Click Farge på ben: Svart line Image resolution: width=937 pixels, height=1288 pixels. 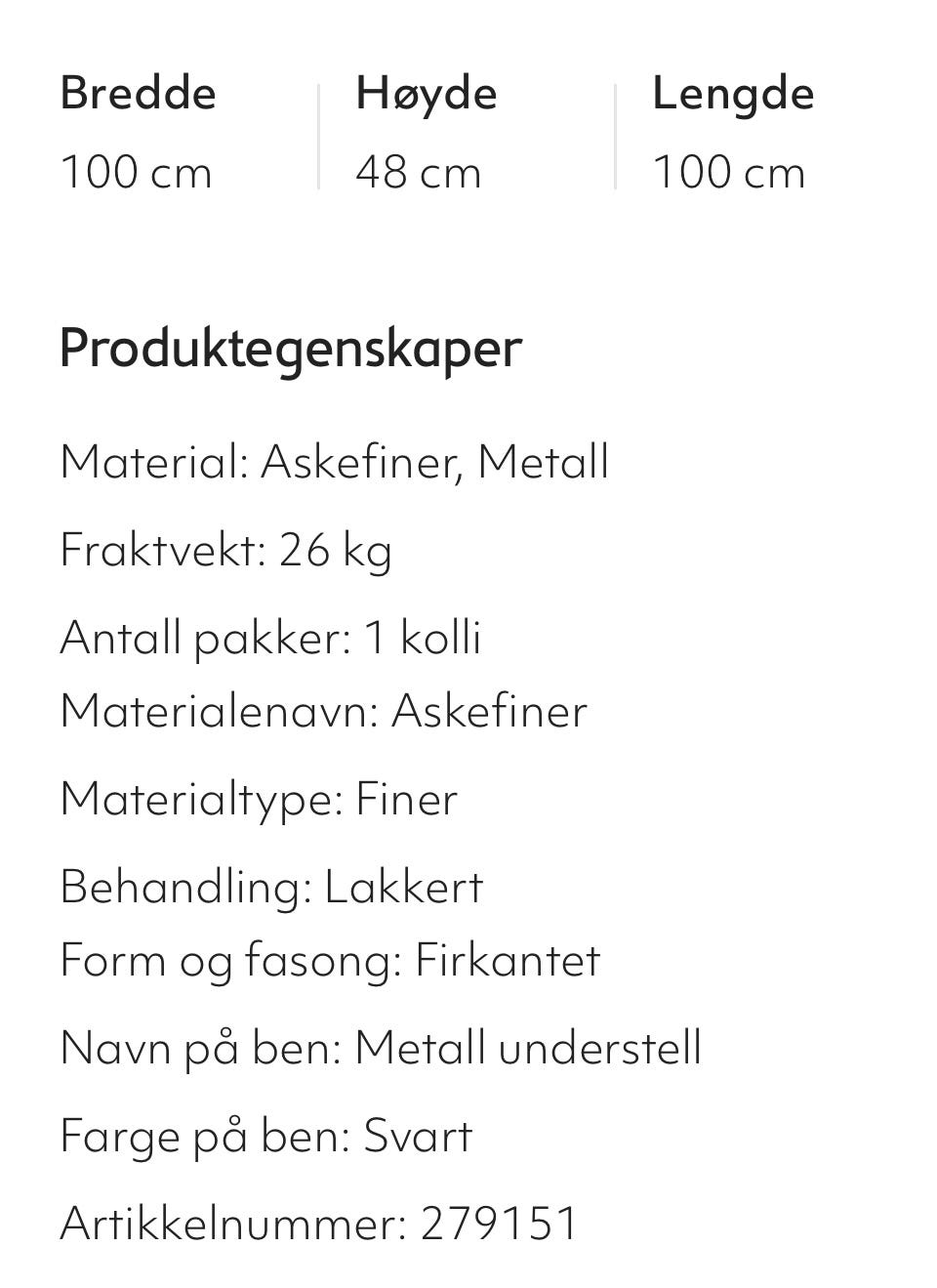265,1137
